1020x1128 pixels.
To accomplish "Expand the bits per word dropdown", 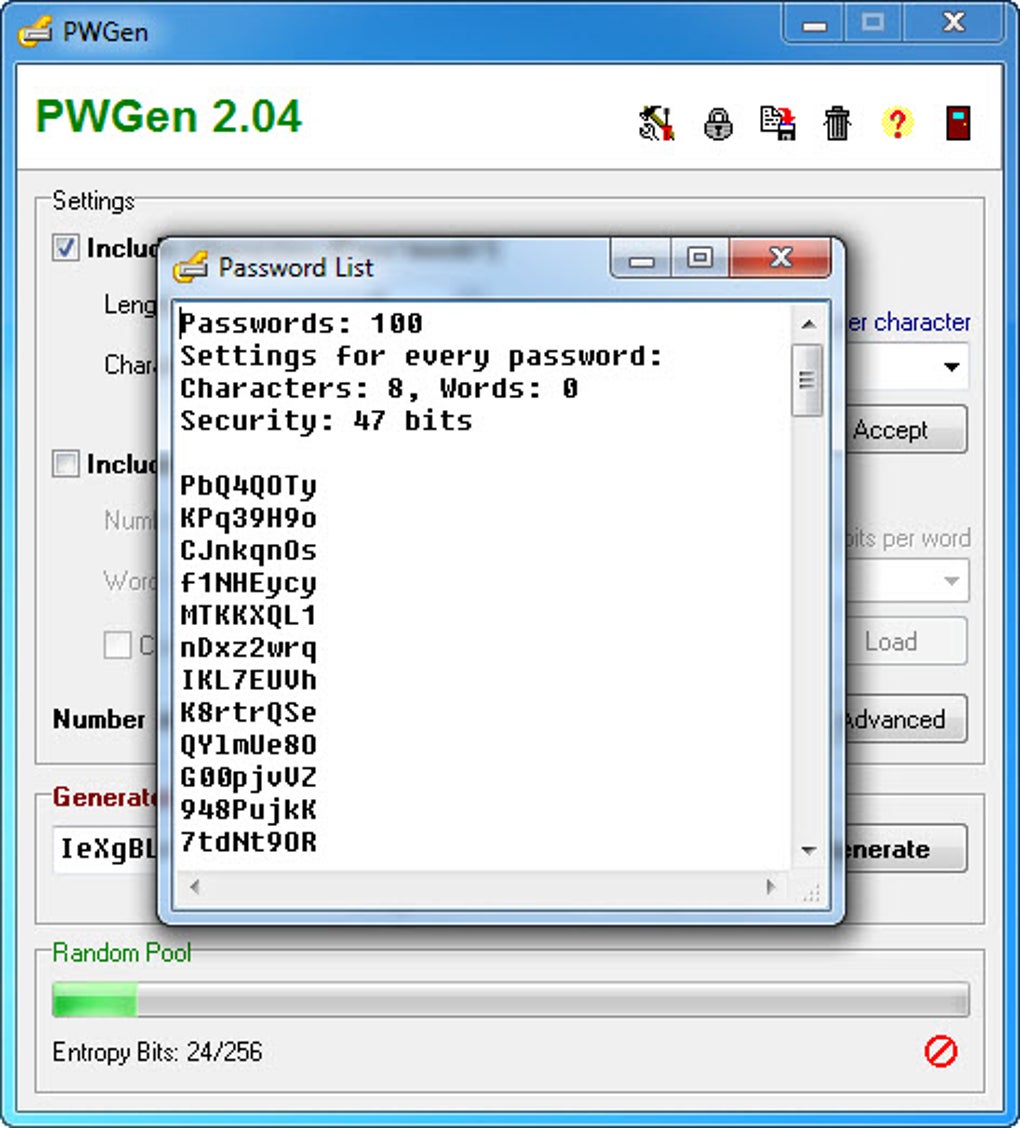I will (x=951, y=581).
